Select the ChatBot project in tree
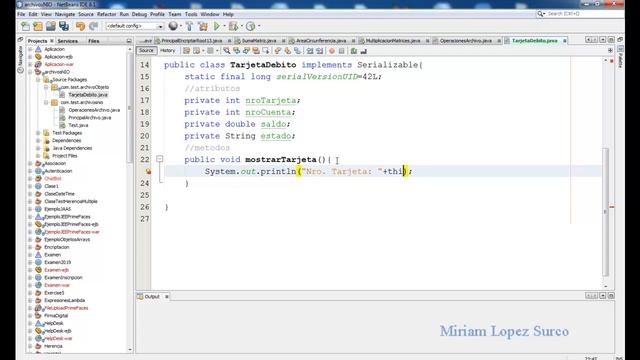Screen dimensions: 640x360 (x=53, y=179)
